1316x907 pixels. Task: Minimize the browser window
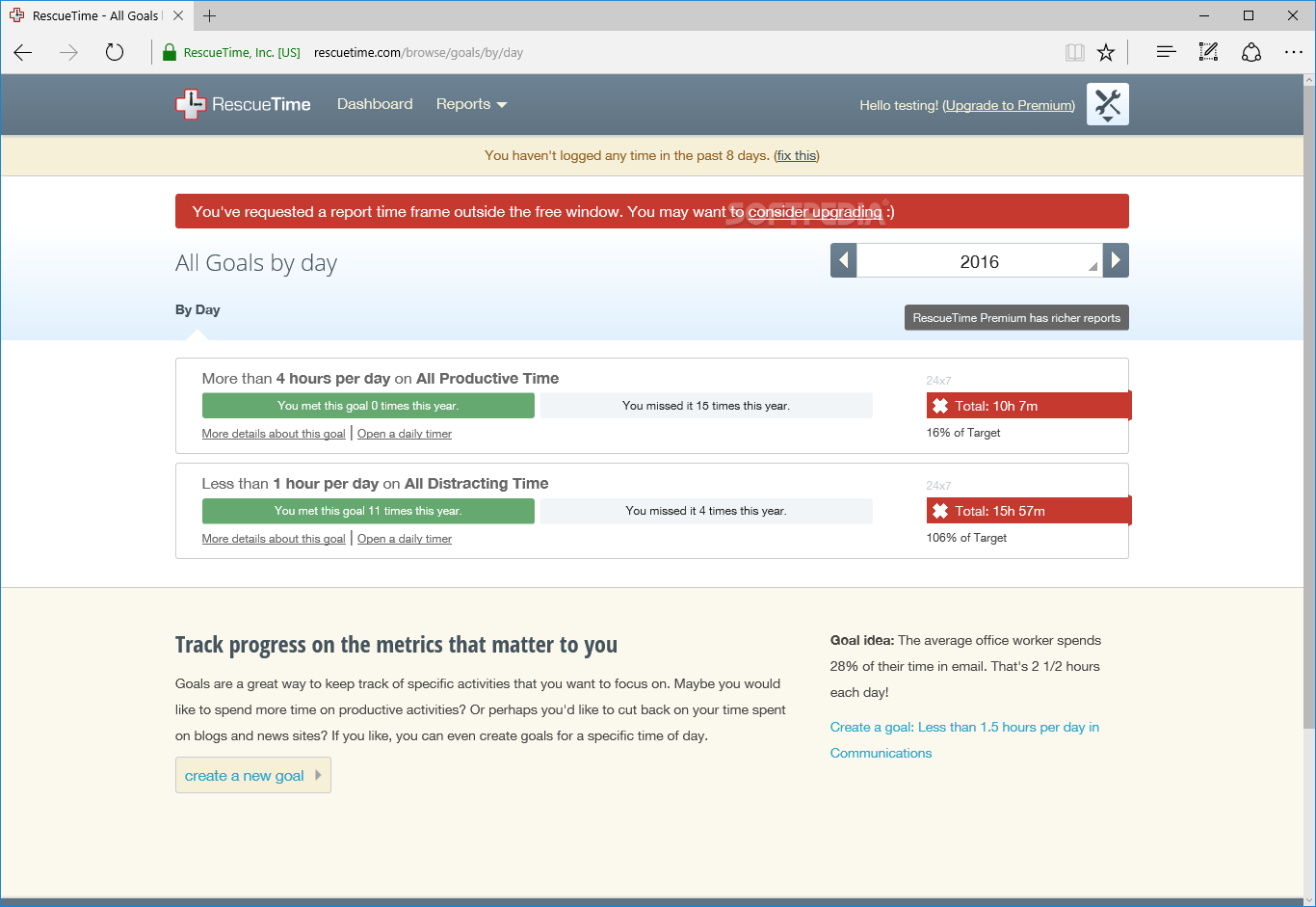1204,15
